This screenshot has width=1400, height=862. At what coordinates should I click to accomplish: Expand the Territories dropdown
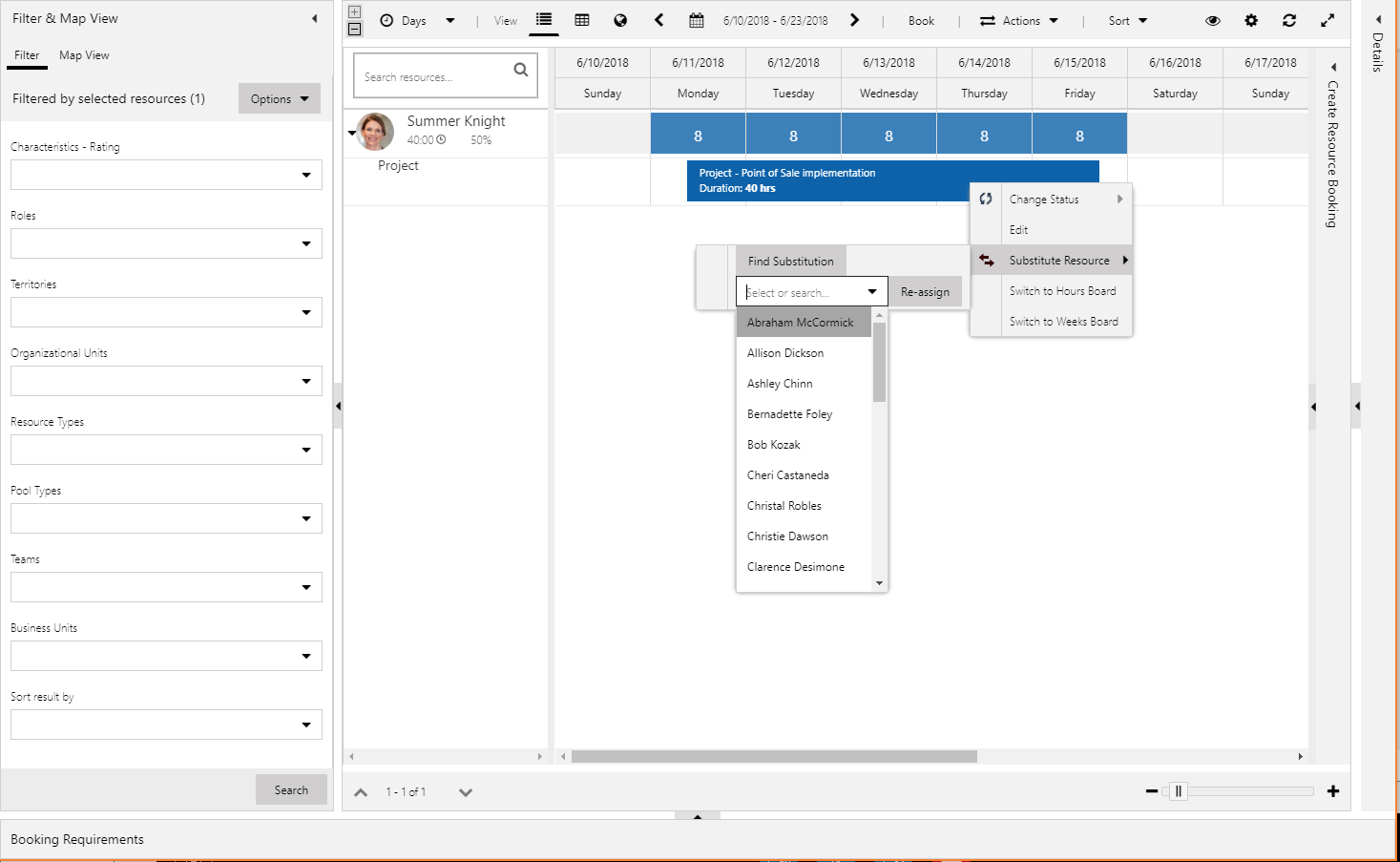[x=305, y=312]
